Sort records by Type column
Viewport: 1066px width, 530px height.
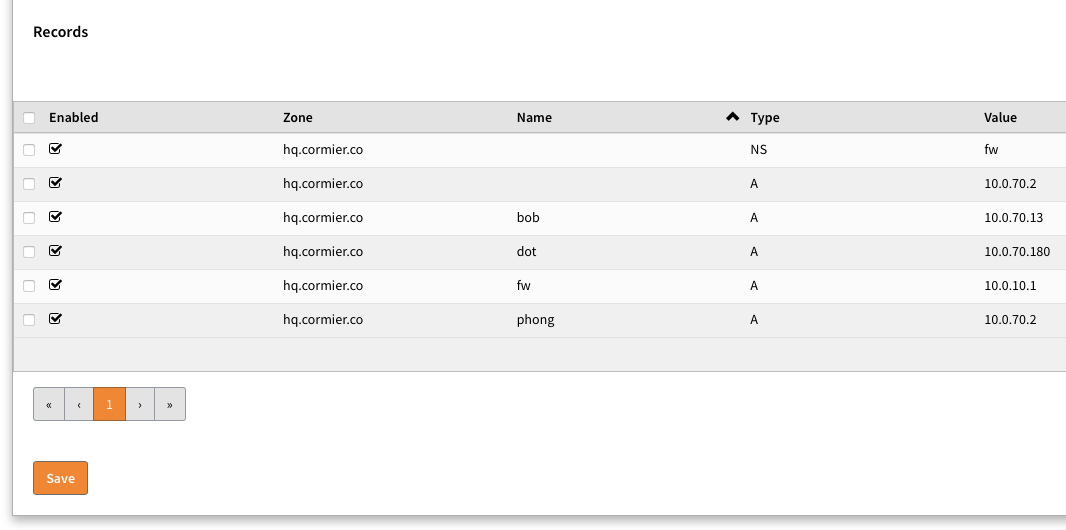point(765,118)
